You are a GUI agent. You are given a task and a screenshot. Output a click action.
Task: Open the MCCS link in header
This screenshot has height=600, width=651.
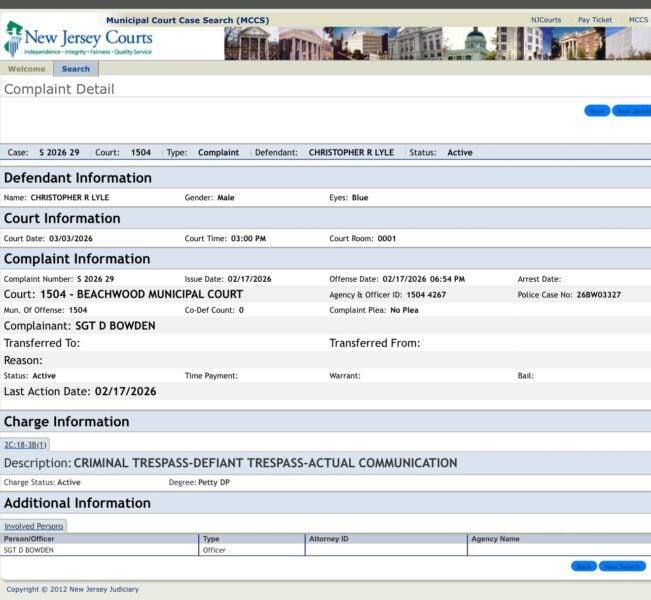639,20
